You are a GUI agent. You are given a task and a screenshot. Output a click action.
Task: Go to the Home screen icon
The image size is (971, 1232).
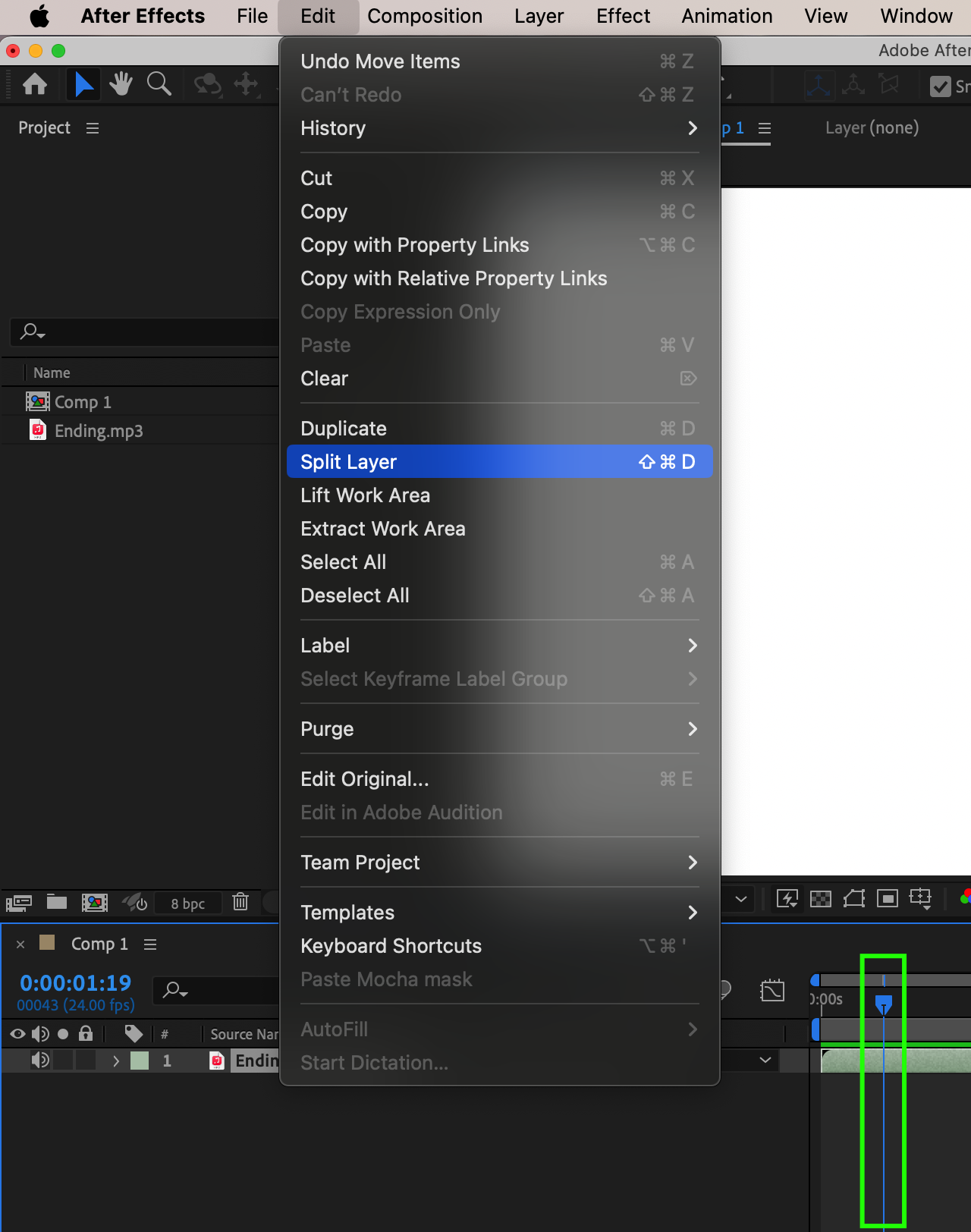click(x=35, y=84)
